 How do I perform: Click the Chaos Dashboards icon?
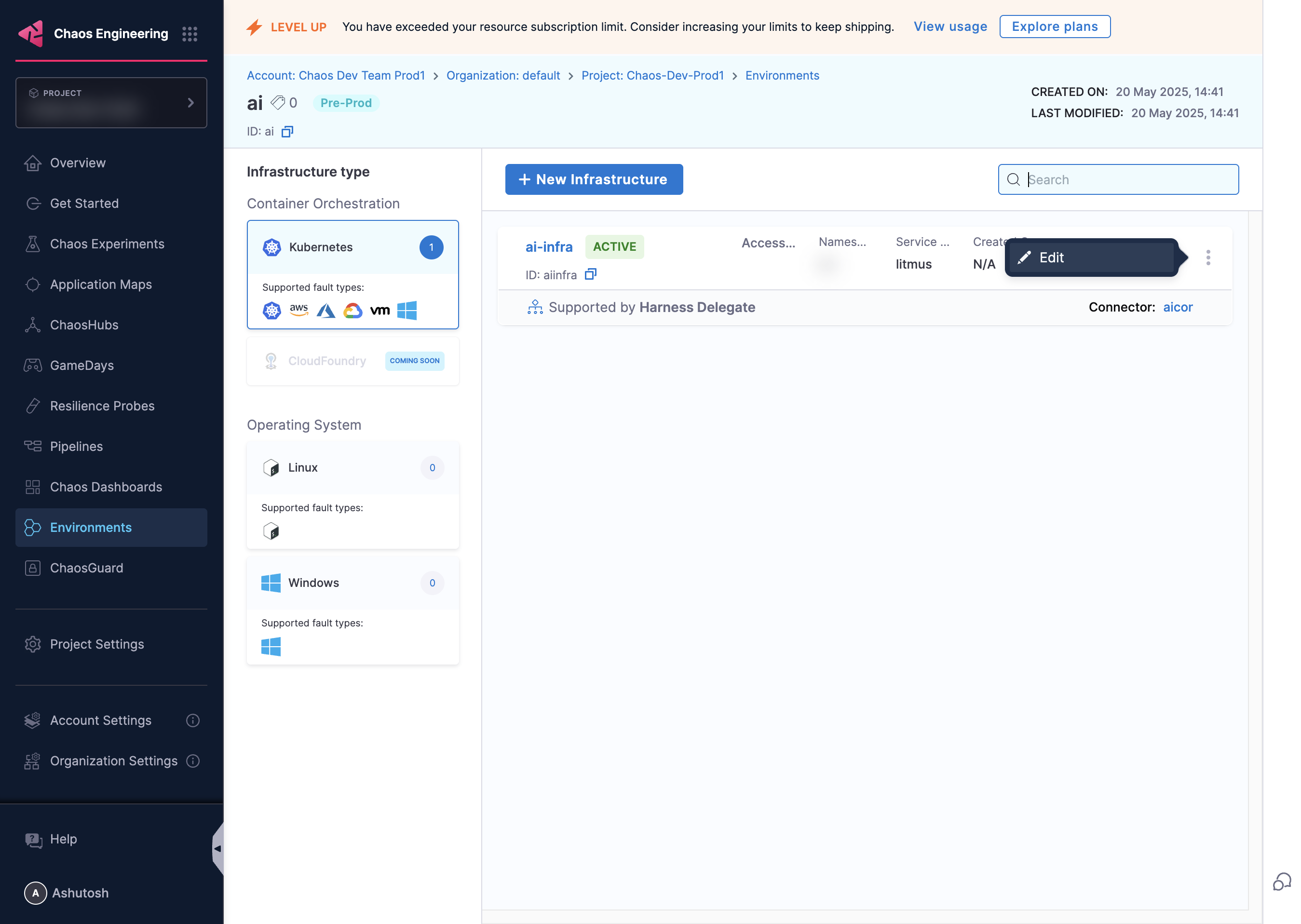pos(33,487)
